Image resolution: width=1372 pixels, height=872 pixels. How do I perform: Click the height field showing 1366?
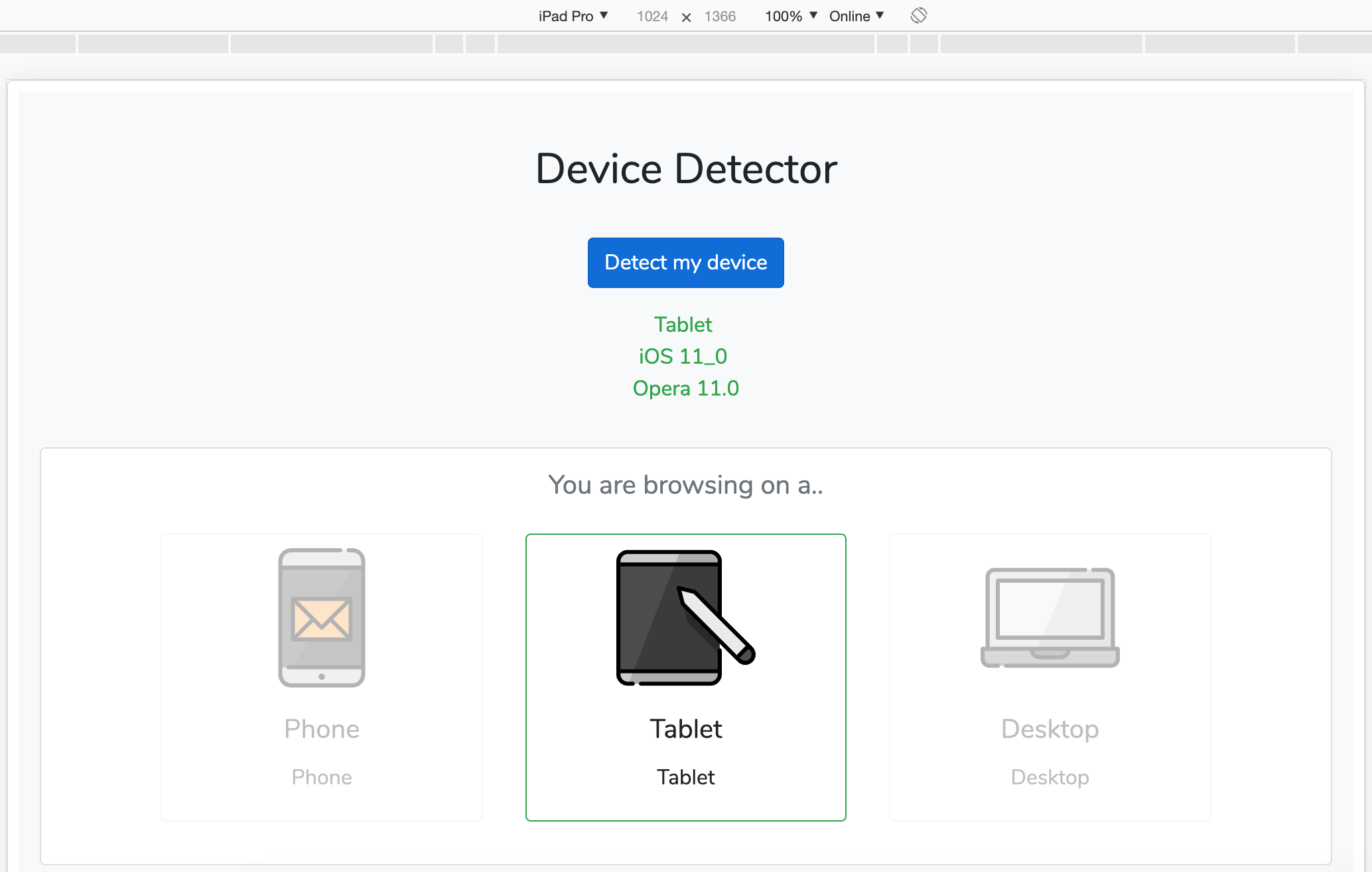click(720, 16)
